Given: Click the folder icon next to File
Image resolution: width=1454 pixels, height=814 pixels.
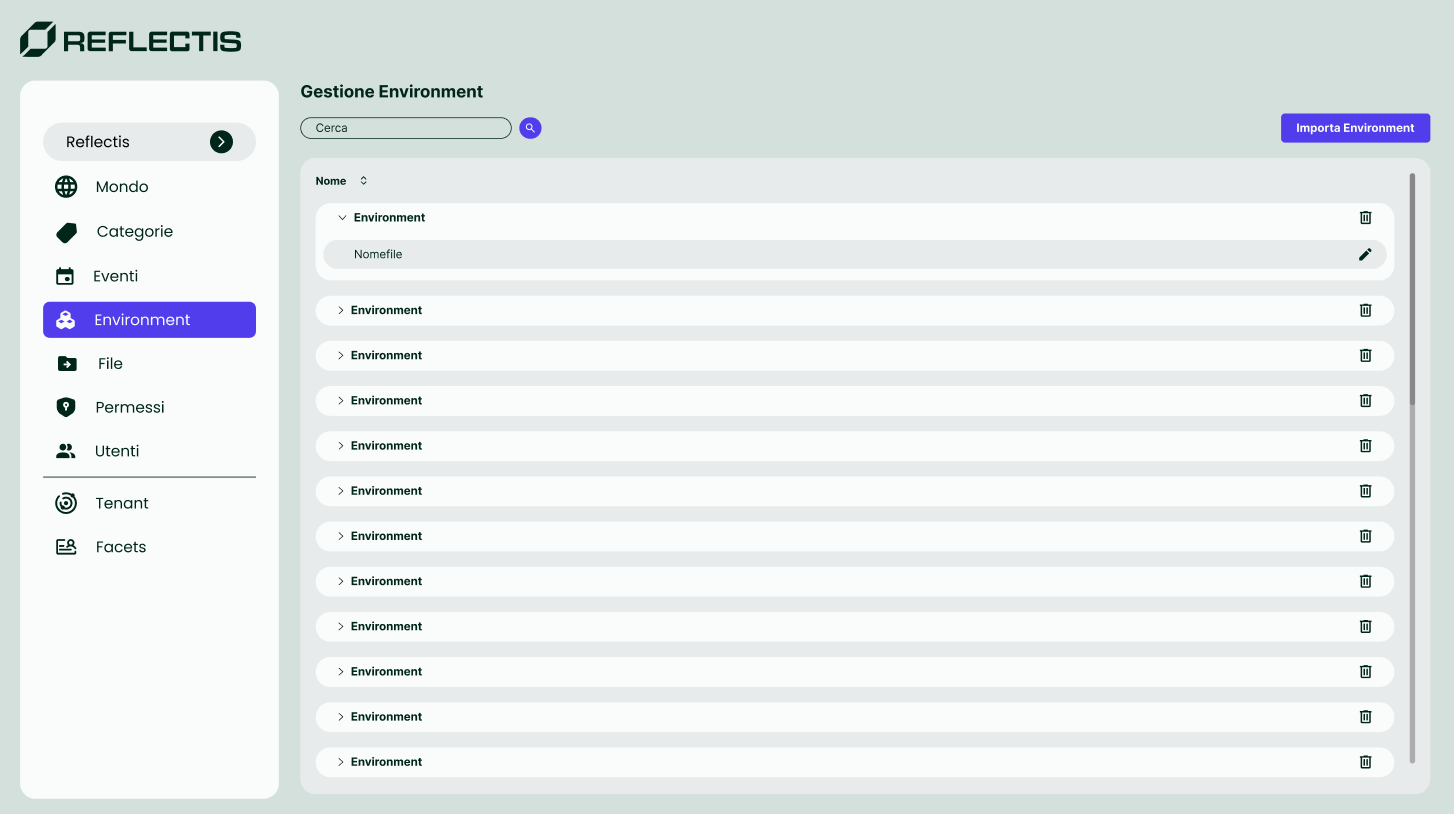Looking at the screenshot, I should pos(67,364).
